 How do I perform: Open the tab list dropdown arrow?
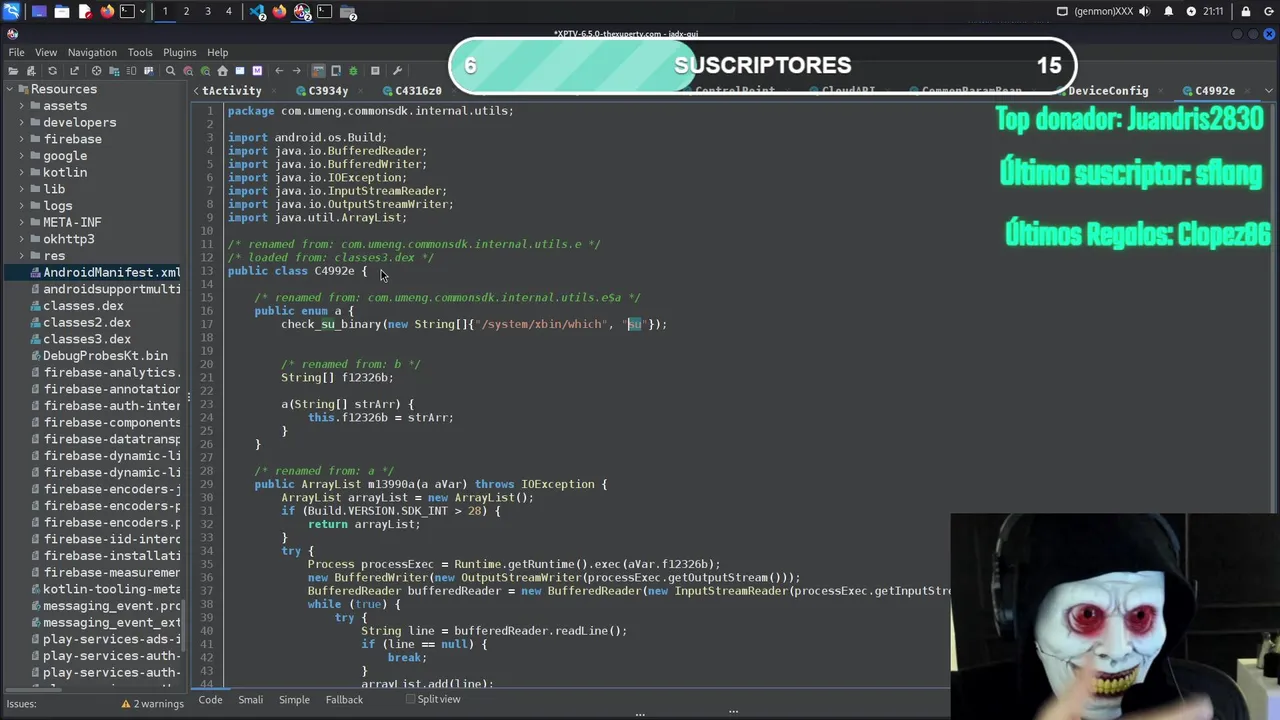point(1269,90)
